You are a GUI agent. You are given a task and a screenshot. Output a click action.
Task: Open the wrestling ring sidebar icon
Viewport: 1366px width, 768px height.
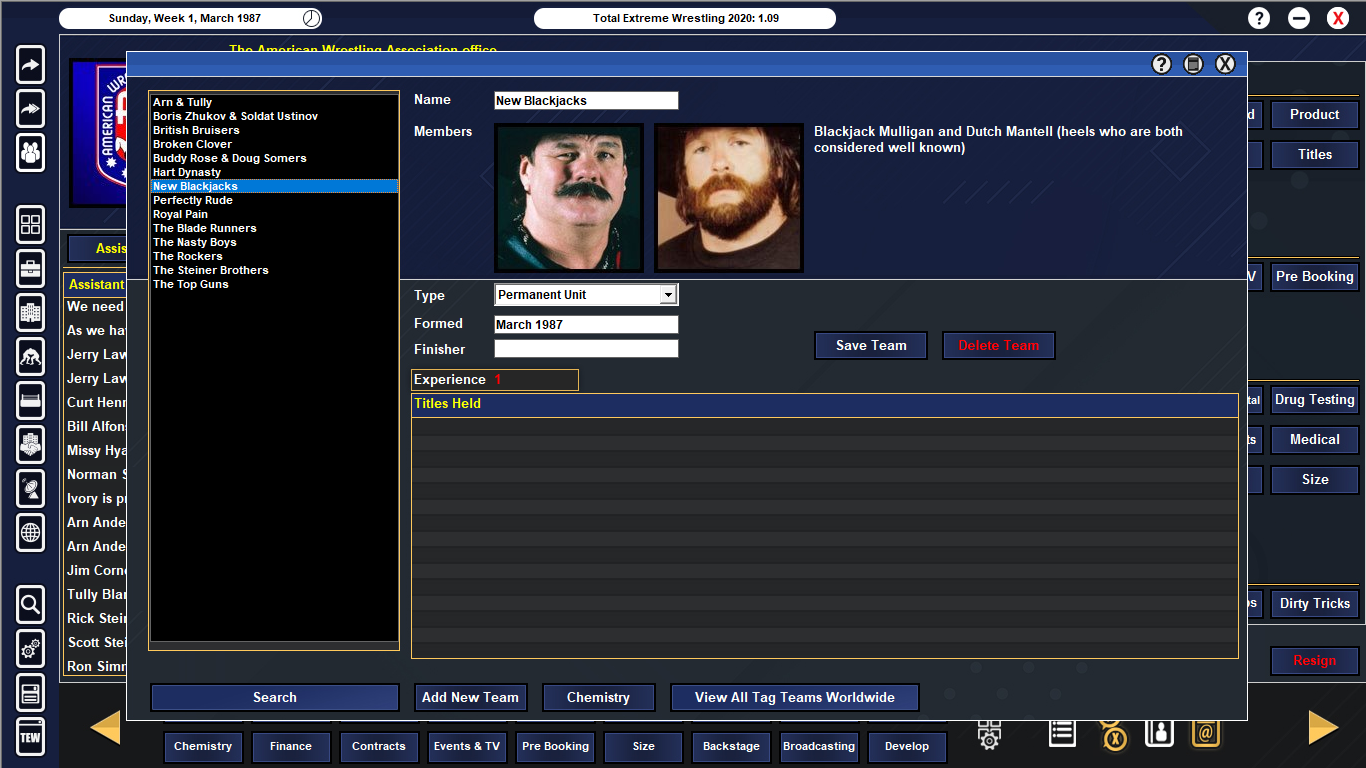click(31, 401)
